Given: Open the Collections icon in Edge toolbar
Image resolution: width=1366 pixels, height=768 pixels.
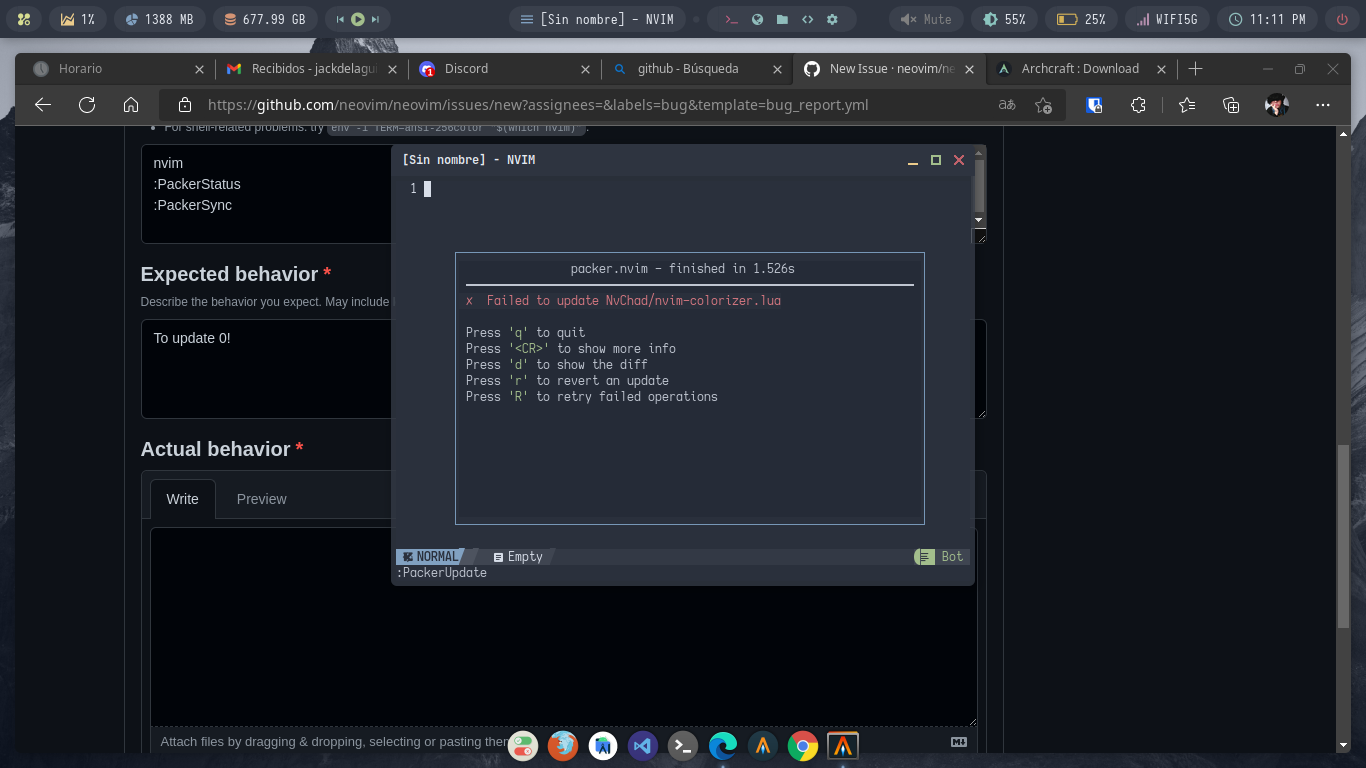Looking at the screenshot, I should tap(1230, 104).
